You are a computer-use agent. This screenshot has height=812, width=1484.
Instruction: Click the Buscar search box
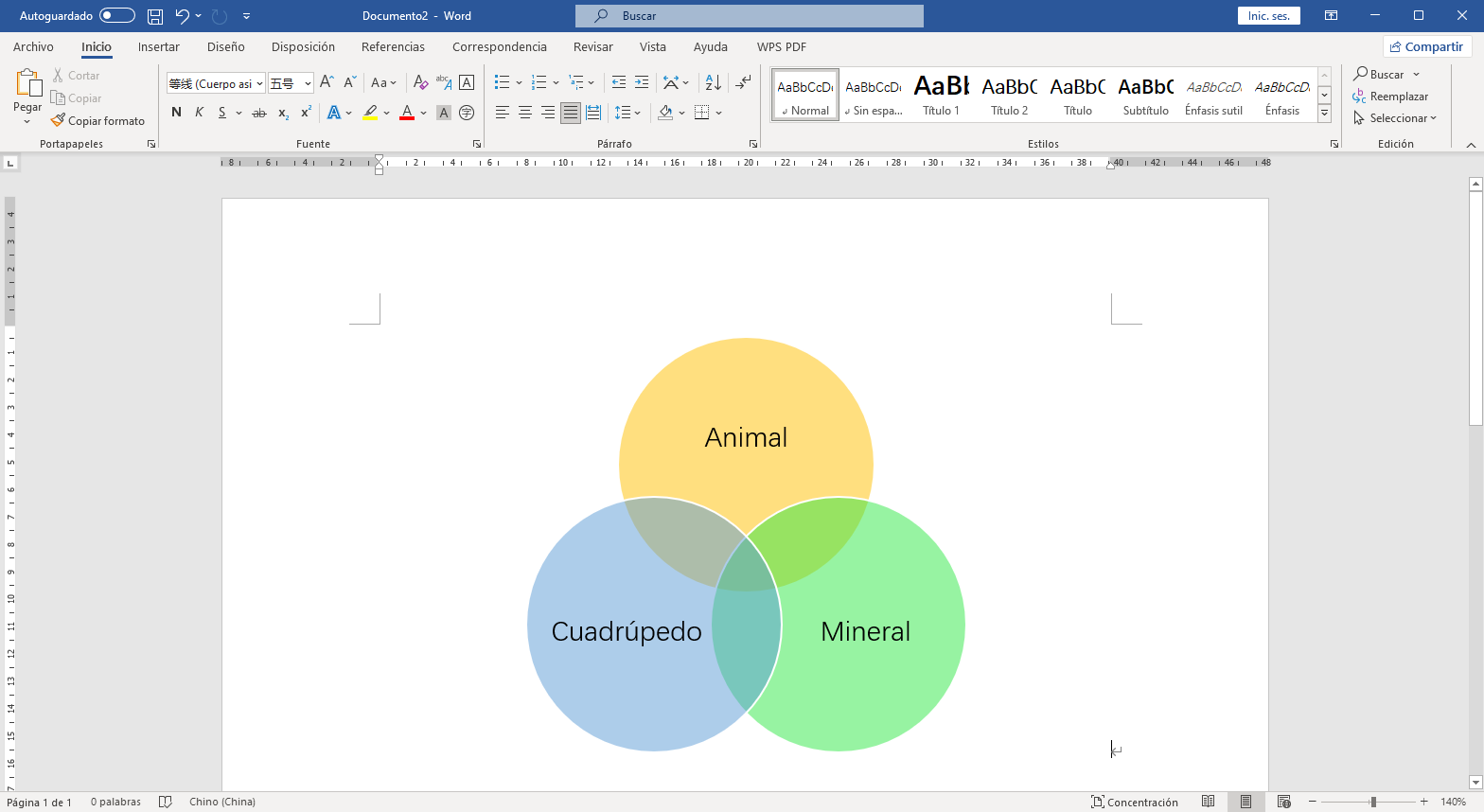[750, 16]
